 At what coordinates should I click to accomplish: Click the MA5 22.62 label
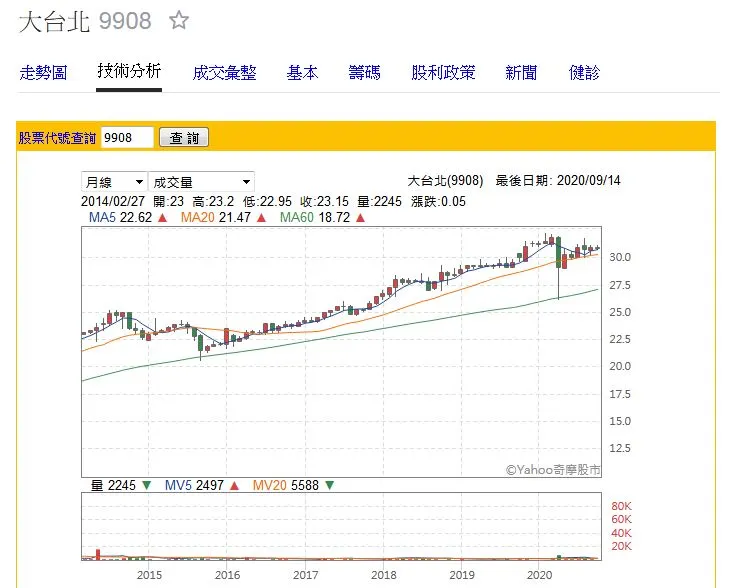point(120,218)
